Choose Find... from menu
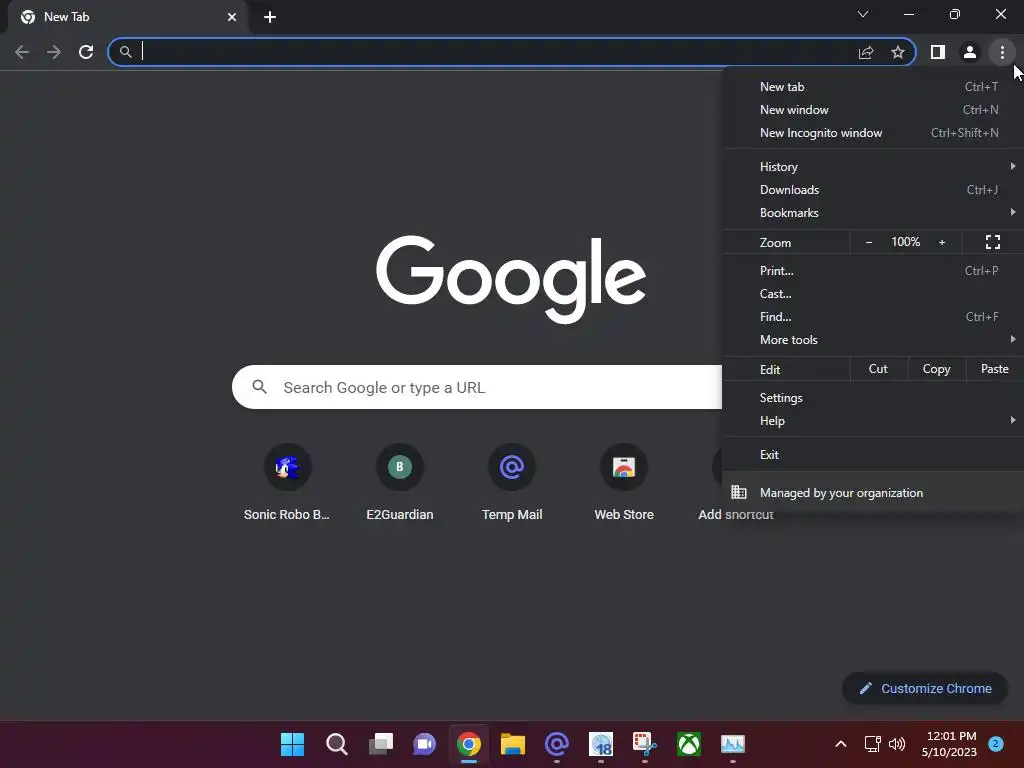The height and width of the screenshot is (768, 1024). [x=872, y=317]
